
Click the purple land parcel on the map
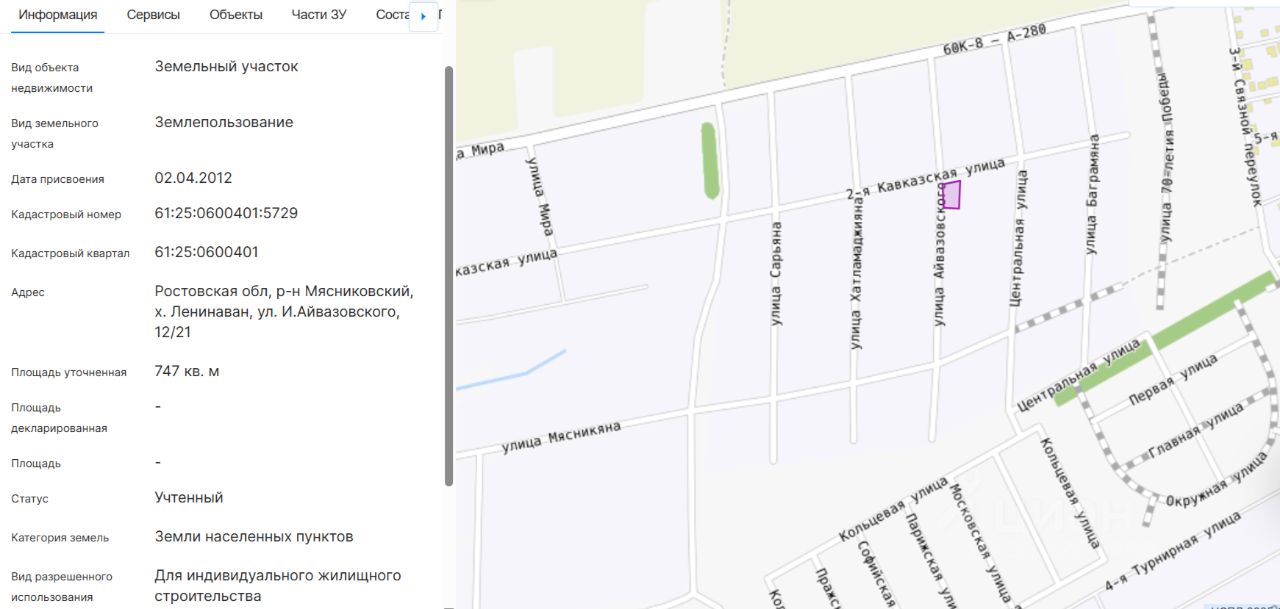951,195
